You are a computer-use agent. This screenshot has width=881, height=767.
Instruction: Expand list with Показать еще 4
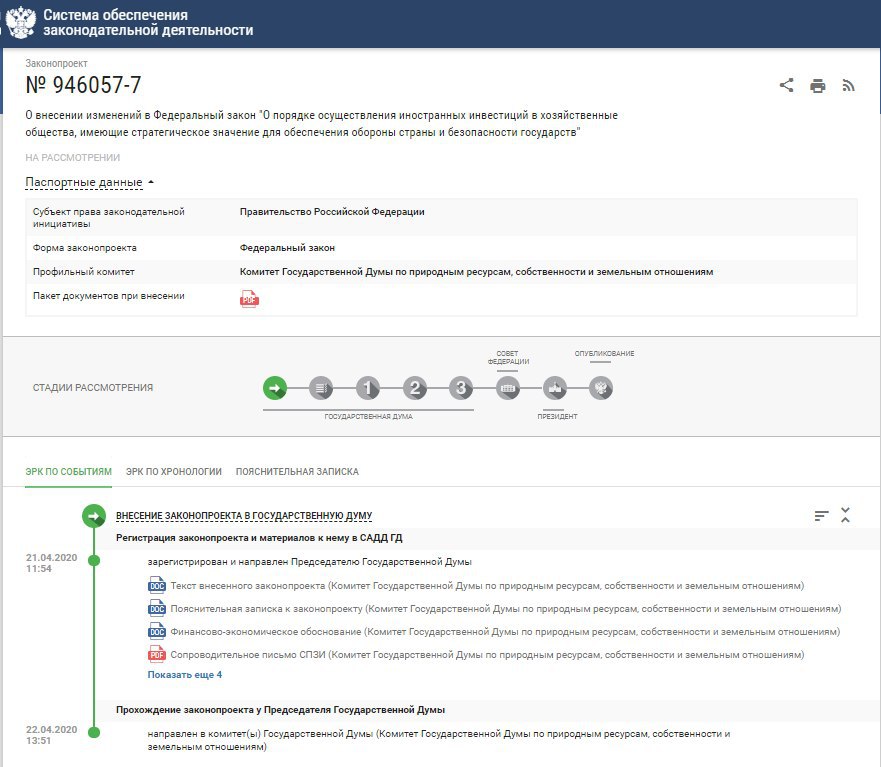pos(185,675)
